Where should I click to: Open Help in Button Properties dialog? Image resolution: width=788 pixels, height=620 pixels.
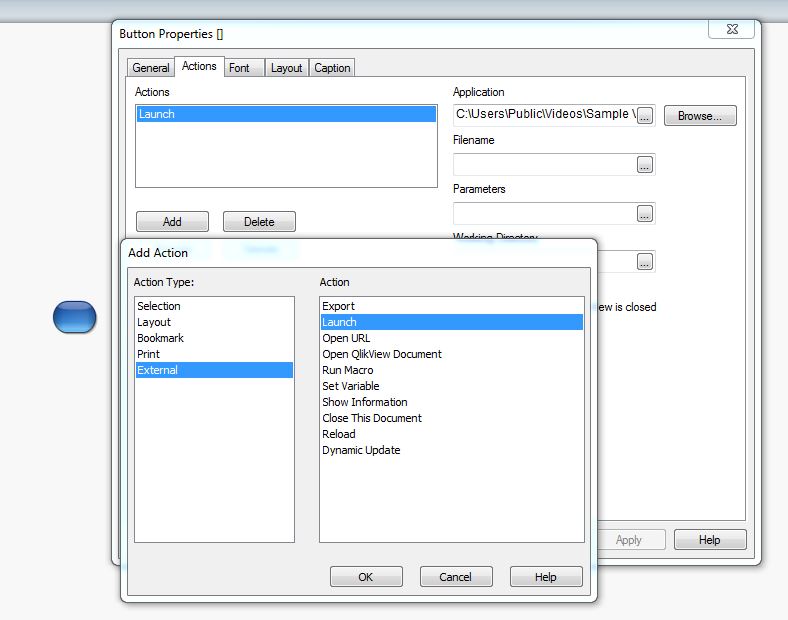pyautogui.click(x=710, y=540)
